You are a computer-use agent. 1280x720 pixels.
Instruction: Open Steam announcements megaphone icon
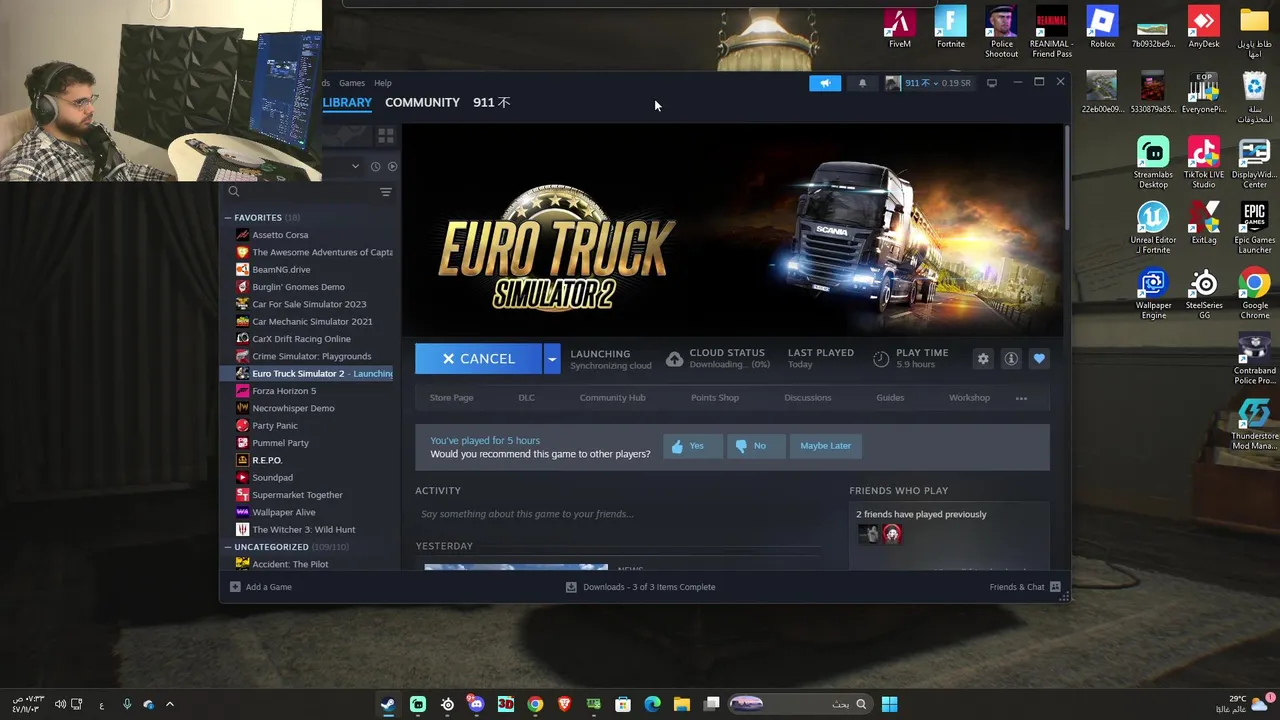pos(825,83)
